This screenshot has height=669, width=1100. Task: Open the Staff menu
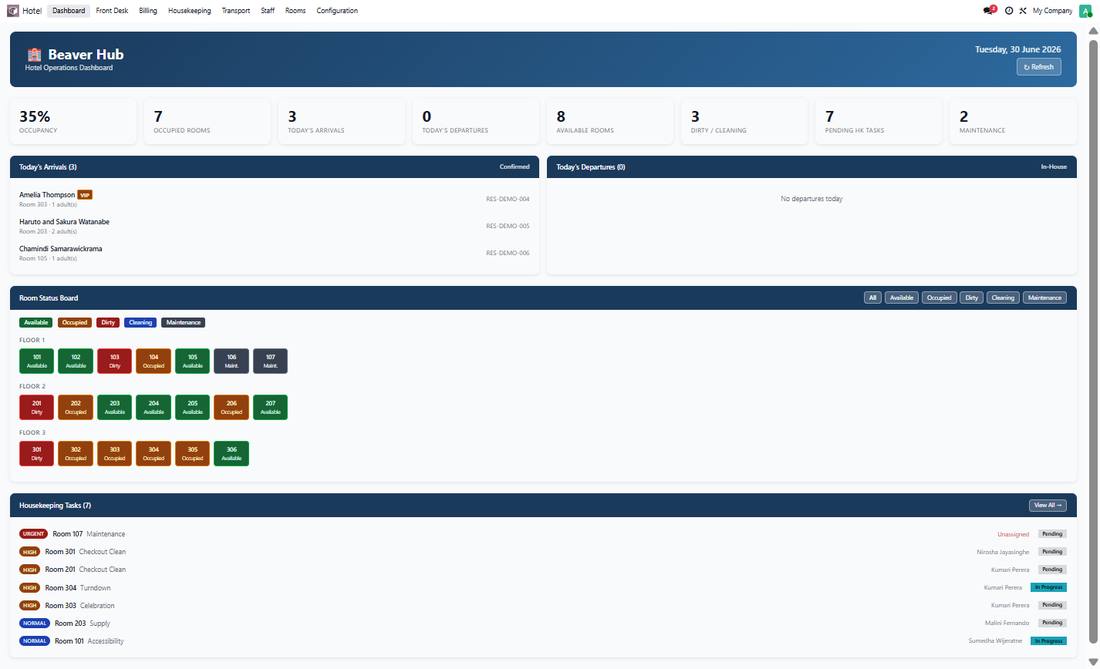pyautogui.click(x=268, y=11)
